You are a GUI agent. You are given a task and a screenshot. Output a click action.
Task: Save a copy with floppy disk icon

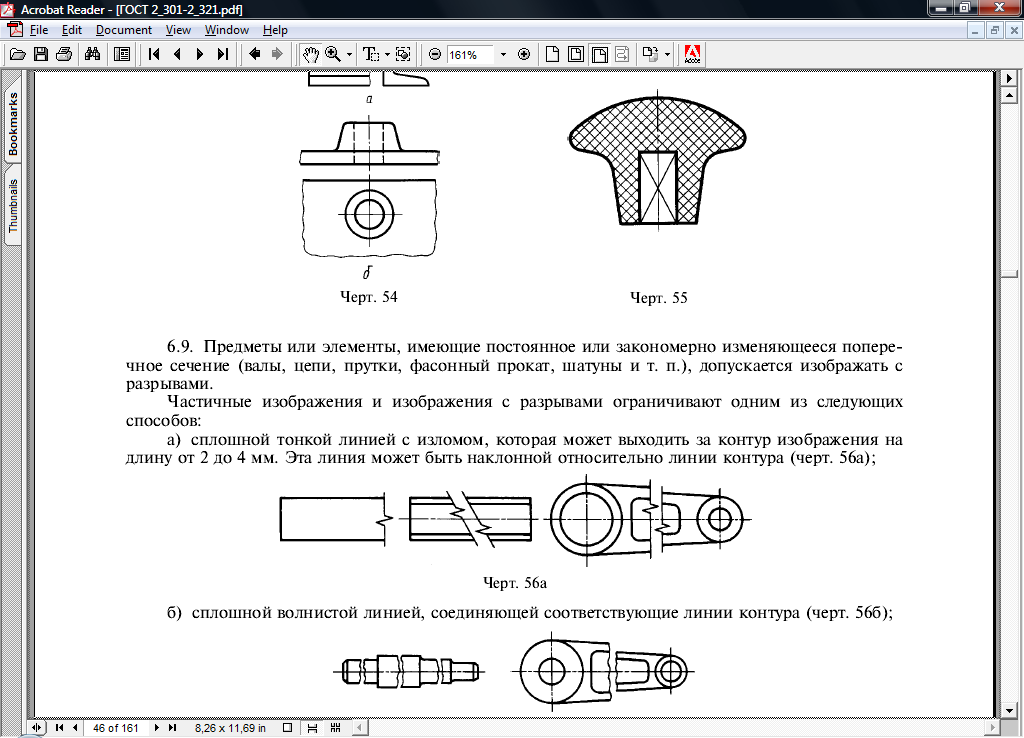(40, 54)
